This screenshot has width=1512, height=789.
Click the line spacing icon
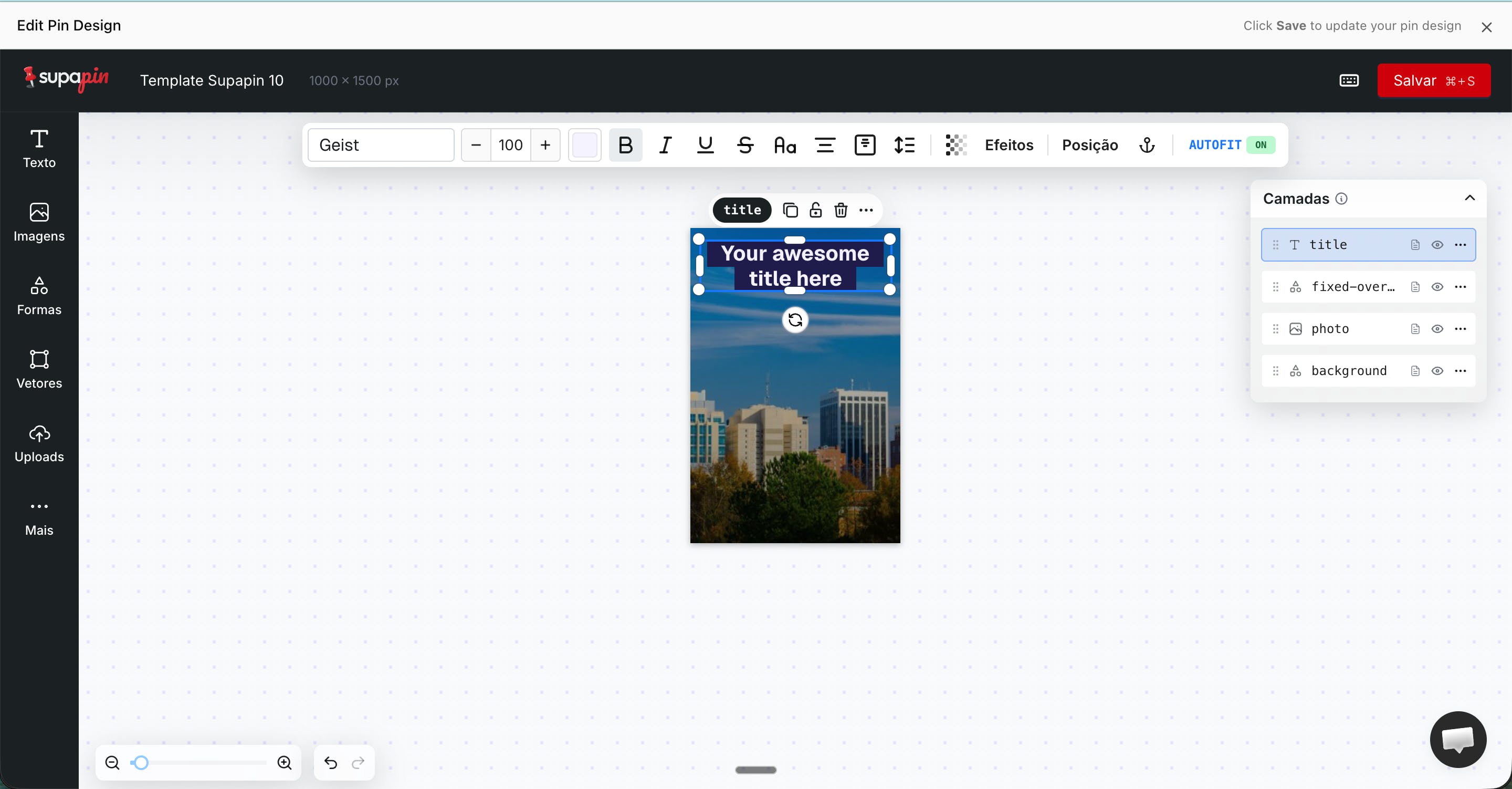[904, 145]
